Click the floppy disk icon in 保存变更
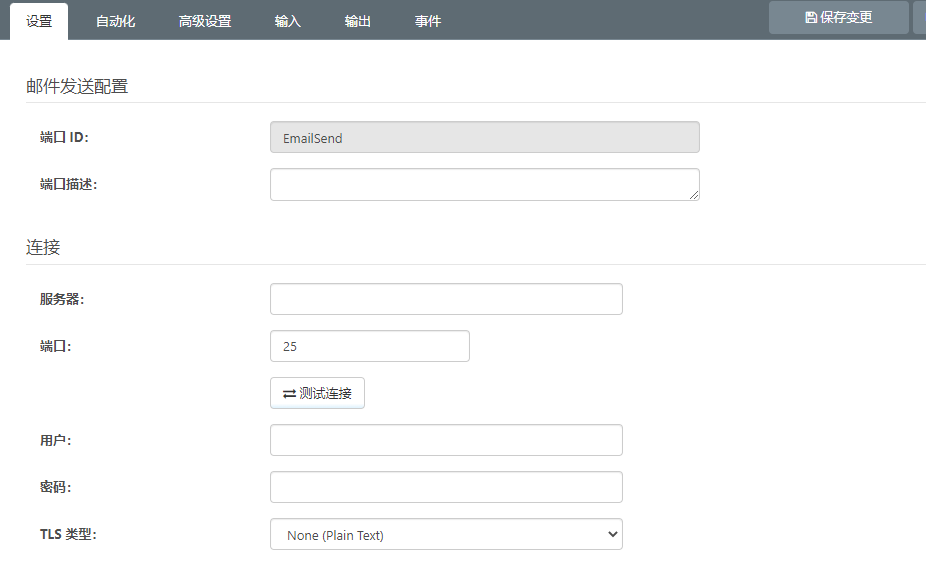926x577 pixels. [x=811, y=18]
